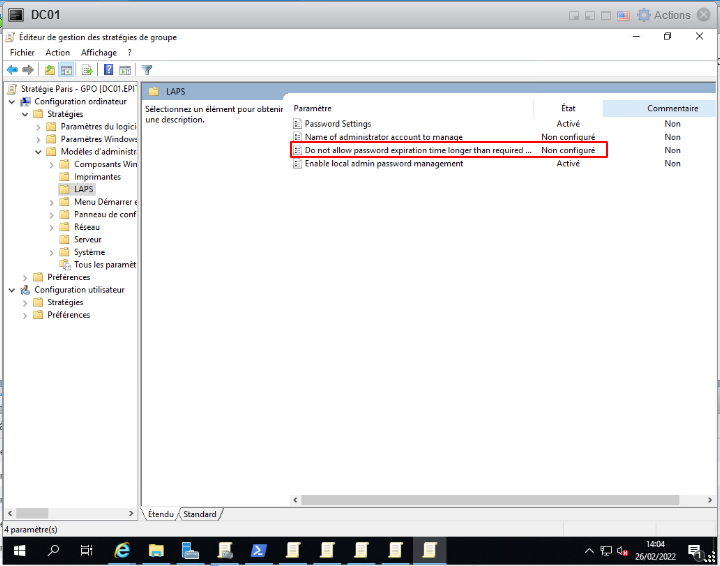Click the Actions gear icon at top
Viewport: 720px width, 566px height.
click(x=644, y=15)
